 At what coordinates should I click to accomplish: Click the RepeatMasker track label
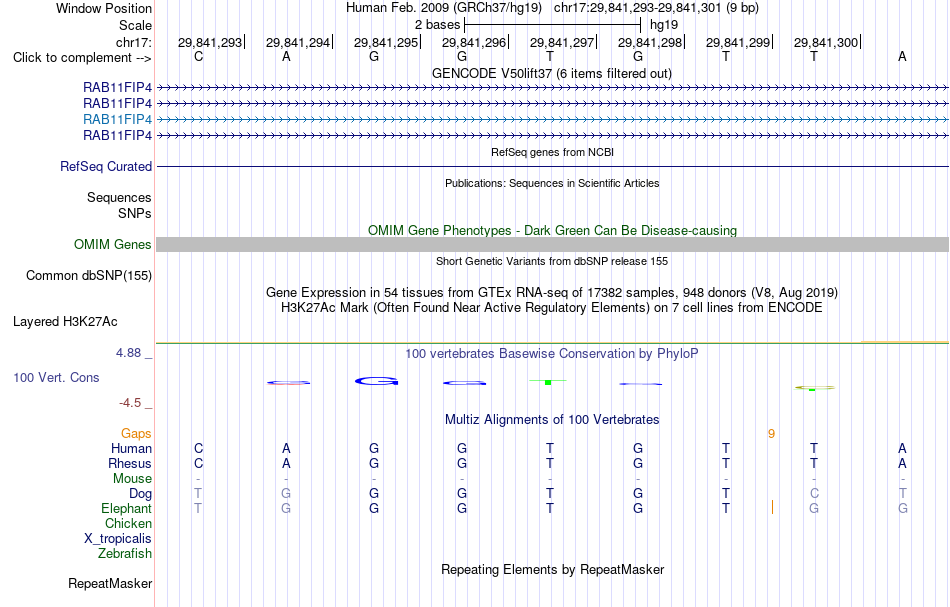(110, 584)
